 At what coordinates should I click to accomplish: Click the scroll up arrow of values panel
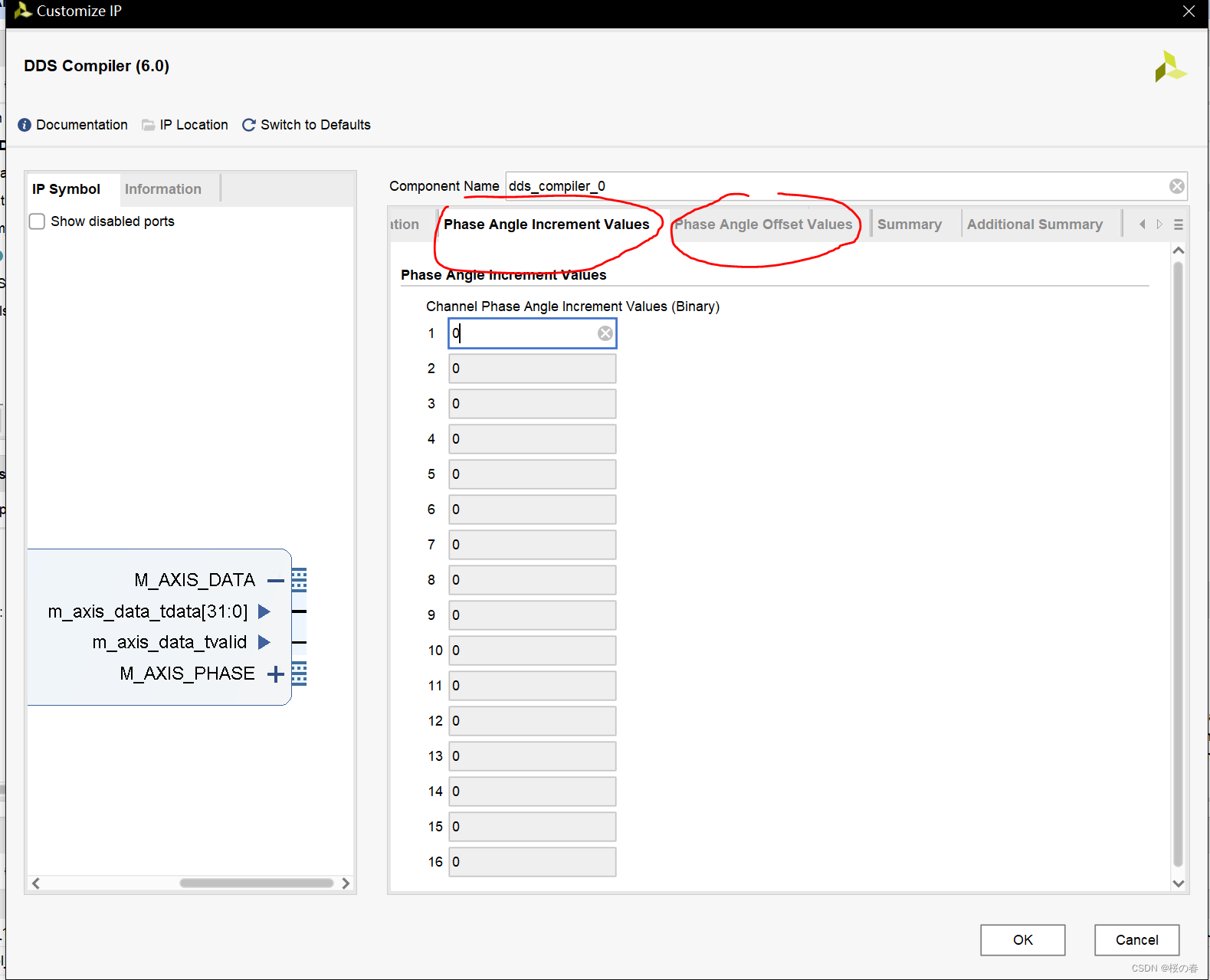pyautogui.click(x=1179, y=251)
